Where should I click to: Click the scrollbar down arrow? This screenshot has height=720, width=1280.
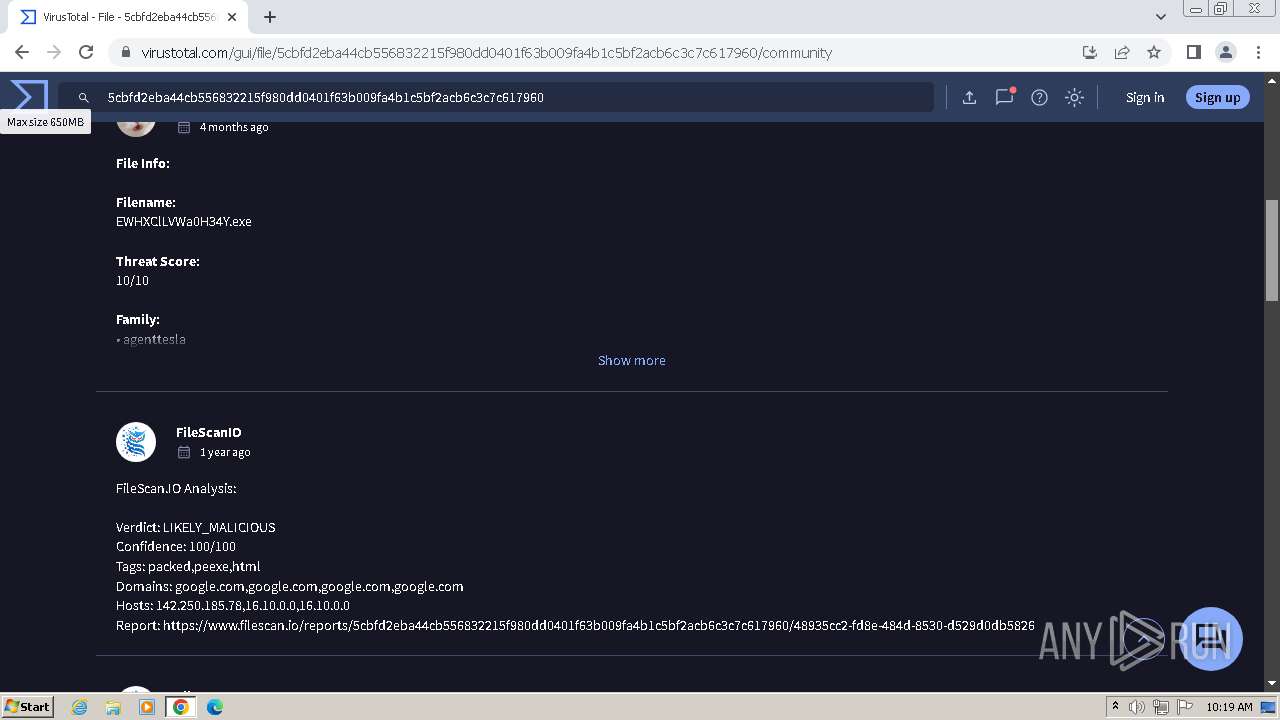point(1272,683)
